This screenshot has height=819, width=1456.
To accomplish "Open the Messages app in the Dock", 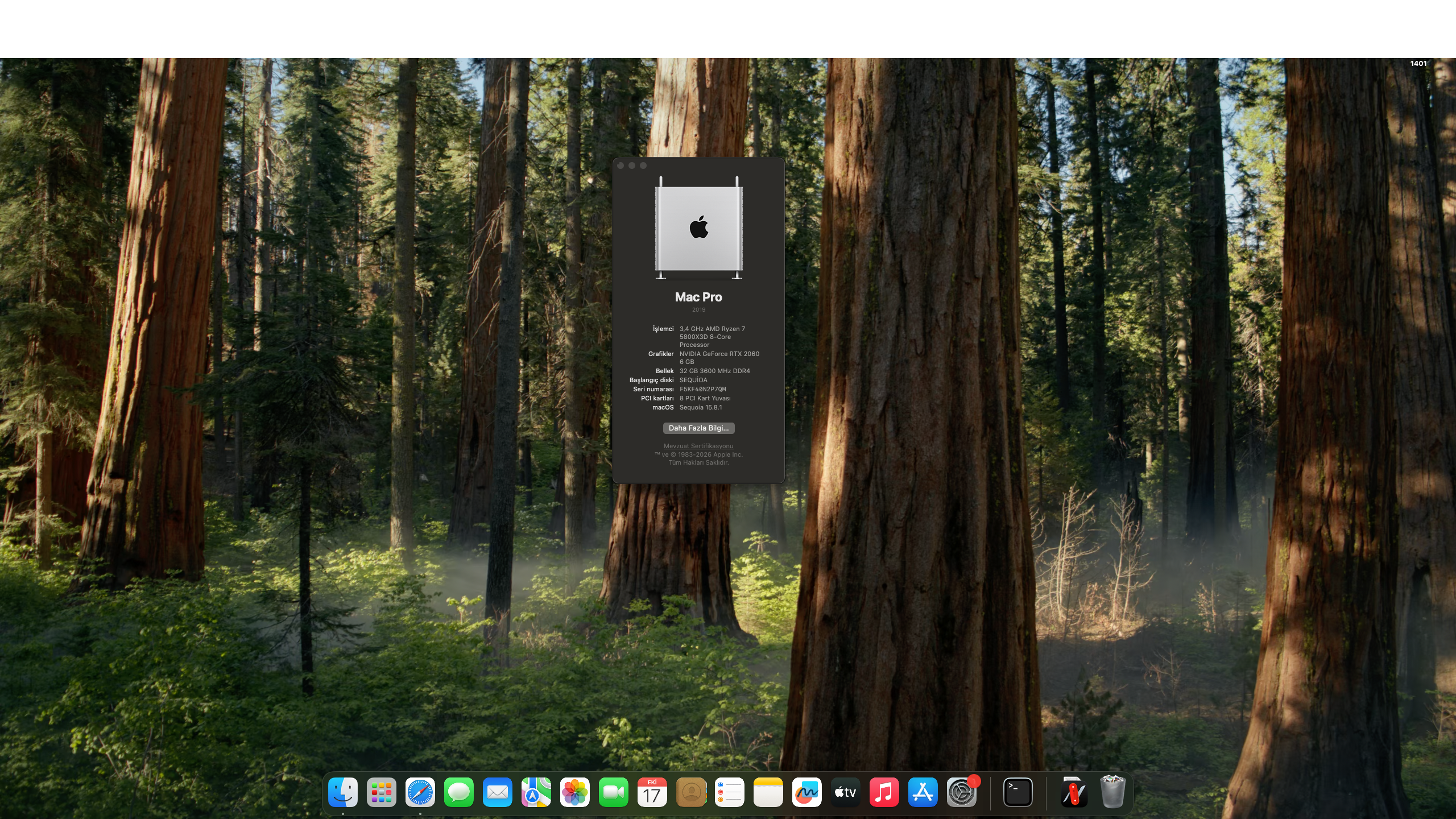I will pyautogui.click(x=459, y=792).
